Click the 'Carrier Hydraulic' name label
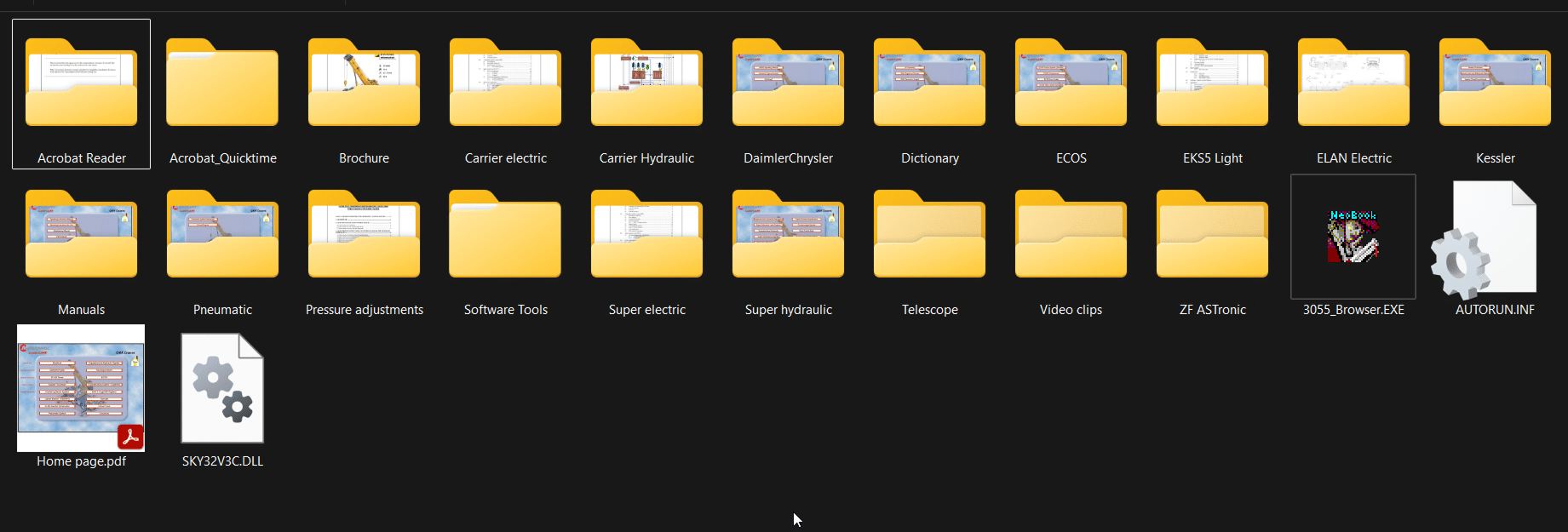 pyautogui.click(x=647, y=158)
